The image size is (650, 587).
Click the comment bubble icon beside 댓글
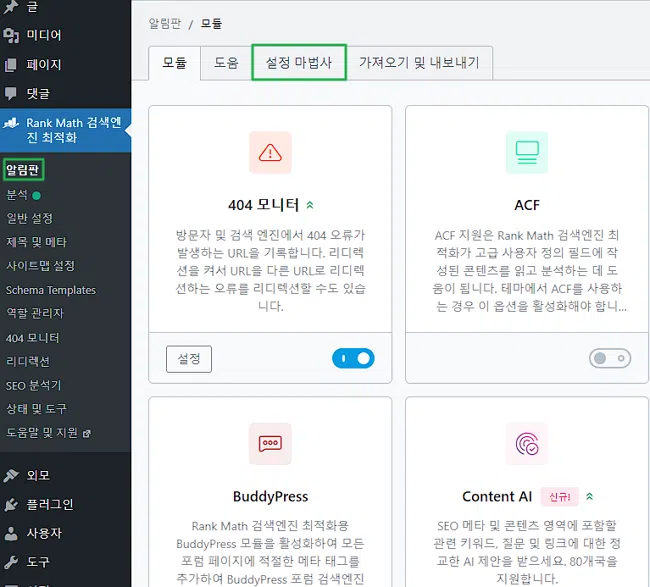coord(11,94)
